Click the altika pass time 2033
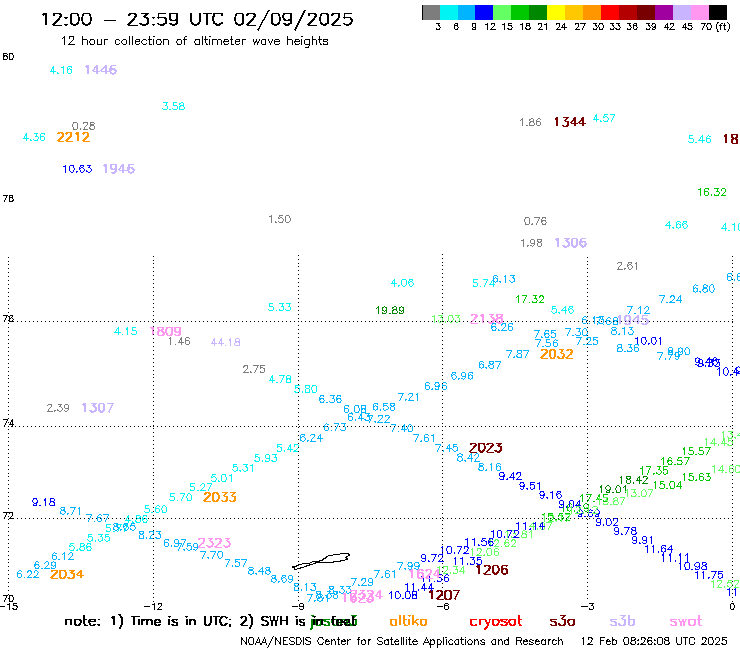 219,497
